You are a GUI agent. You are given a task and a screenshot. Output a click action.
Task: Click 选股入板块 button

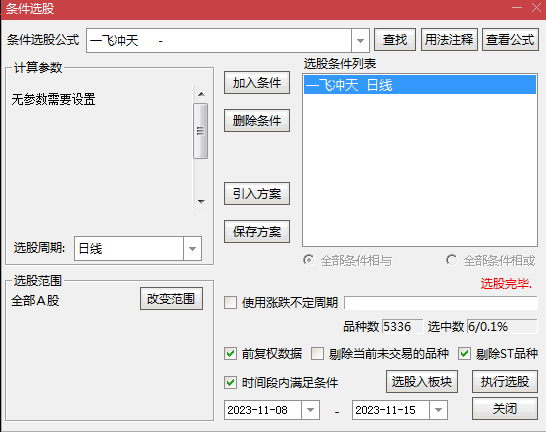click(422, 382)
